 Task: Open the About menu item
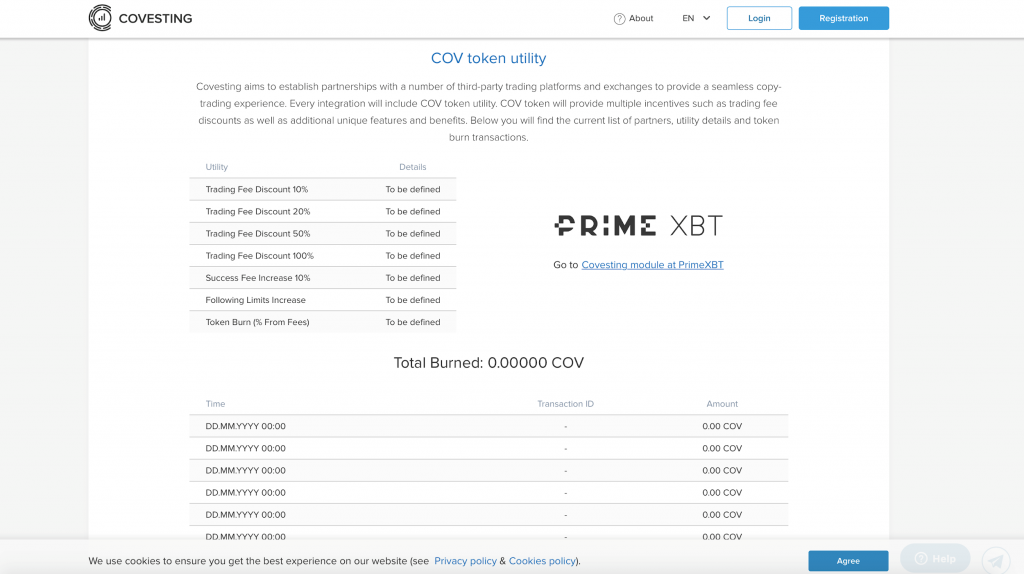(633, 18)
